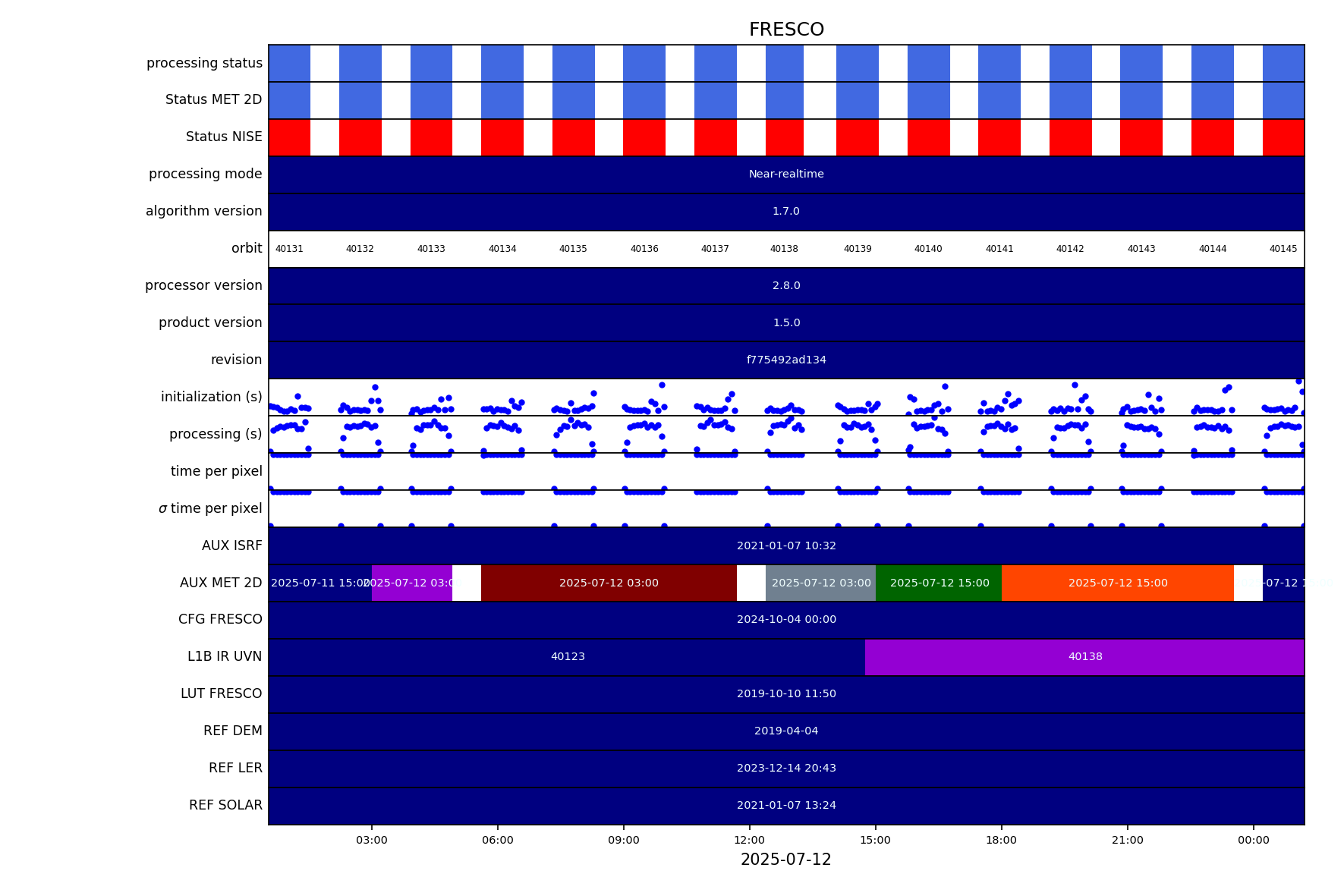Click the Near-realtime processing mode text
The width and height of the screenshot is (1344, 896).
[786, 174]
